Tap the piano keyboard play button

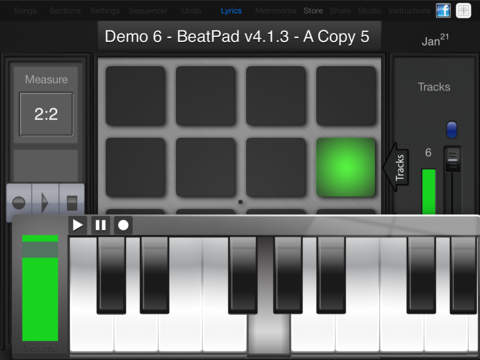[x=78, y=225]
